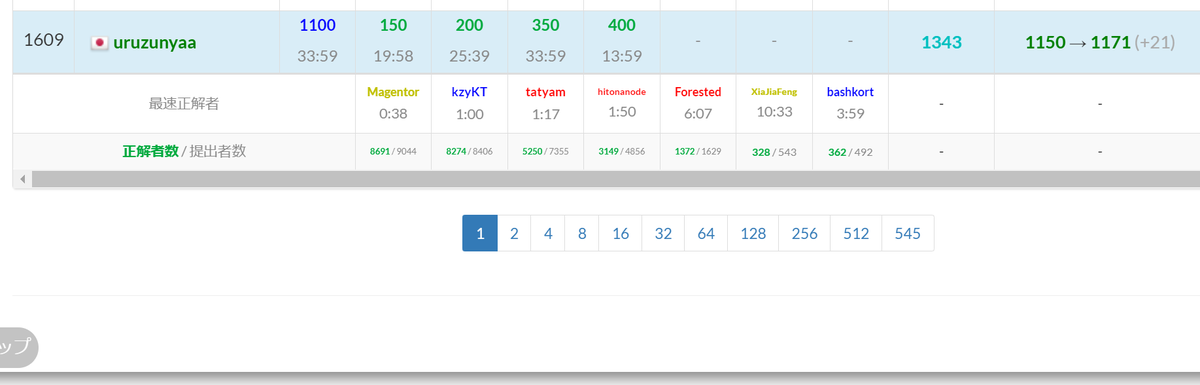This screenshot has height=385, width=1200.
Task: Go to standings page 64
Action: tap(706, 233)
